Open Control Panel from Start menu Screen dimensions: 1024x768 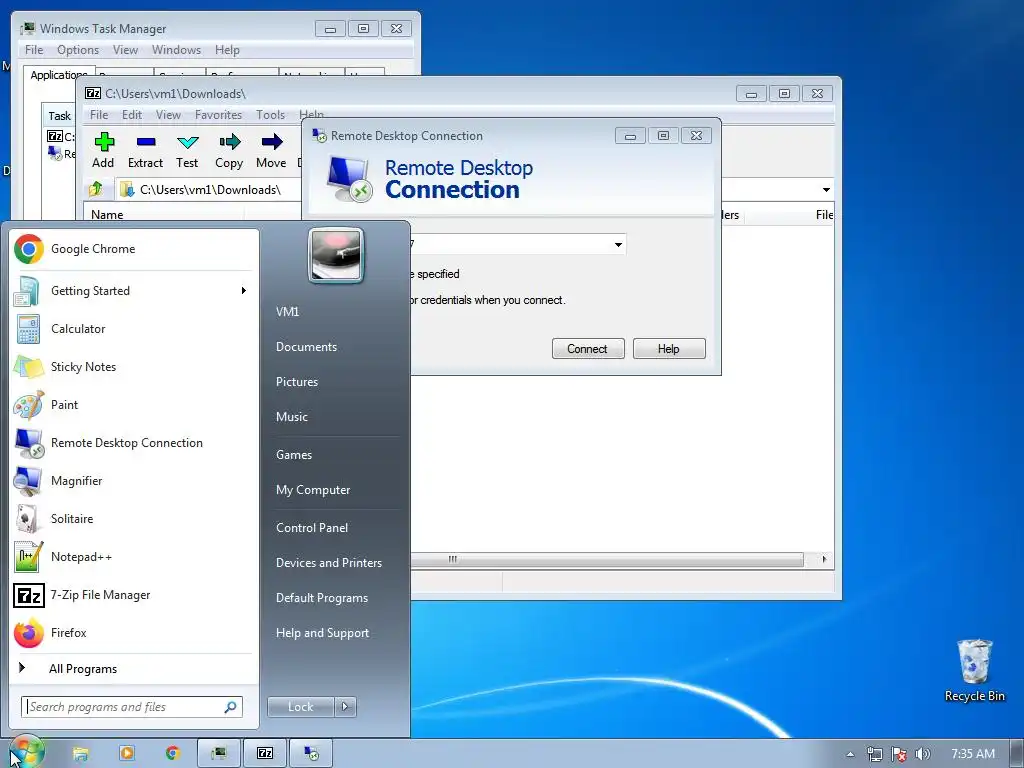pyautogui.click(x=312, y=528)
